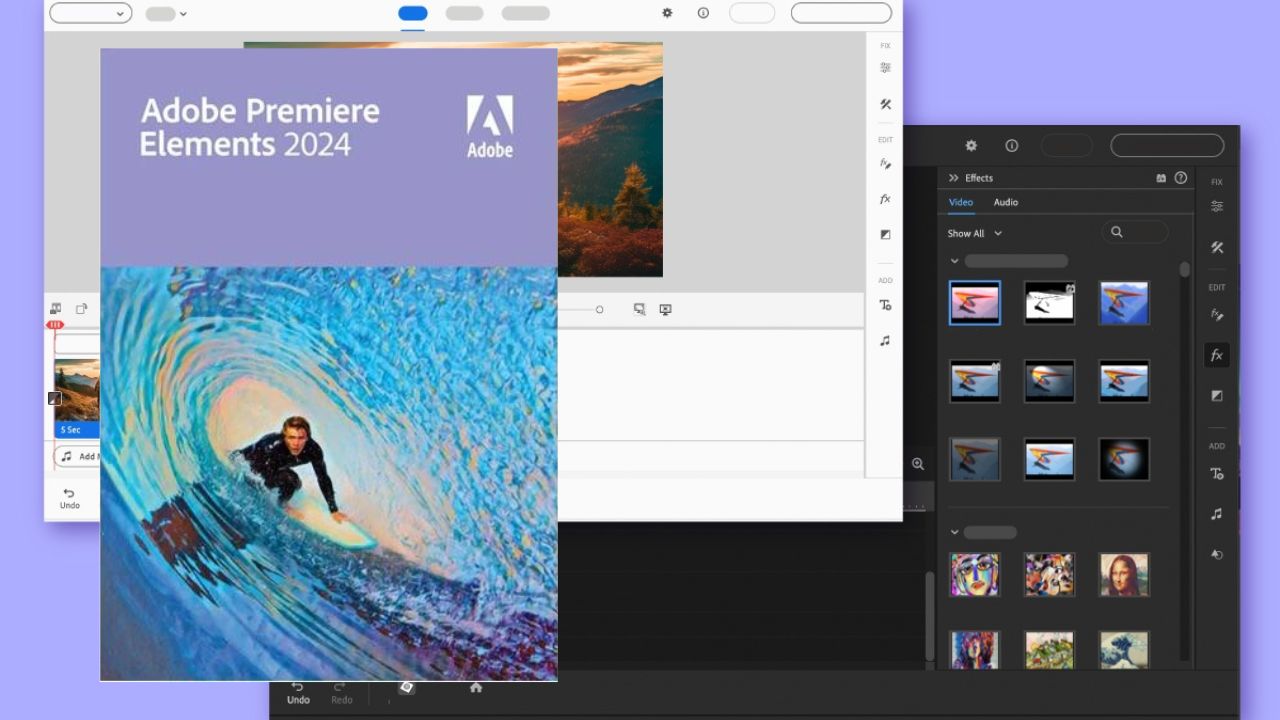Select highlighted fx Effects icon in dark sidebar
Viewport: 1280px width, 720px height.
click(x=1217, y=355)
